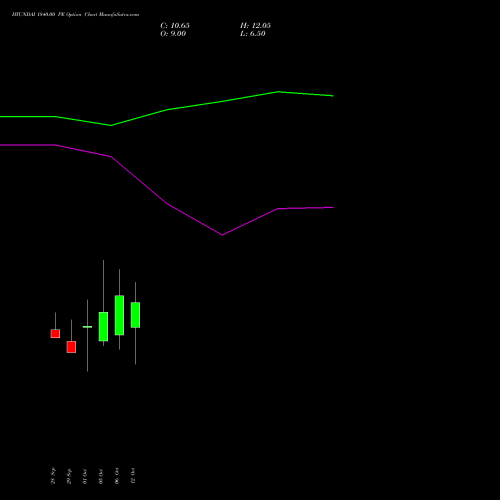
Task: Select the 01 Oct doji candlestick
Action: click(87, 327)
